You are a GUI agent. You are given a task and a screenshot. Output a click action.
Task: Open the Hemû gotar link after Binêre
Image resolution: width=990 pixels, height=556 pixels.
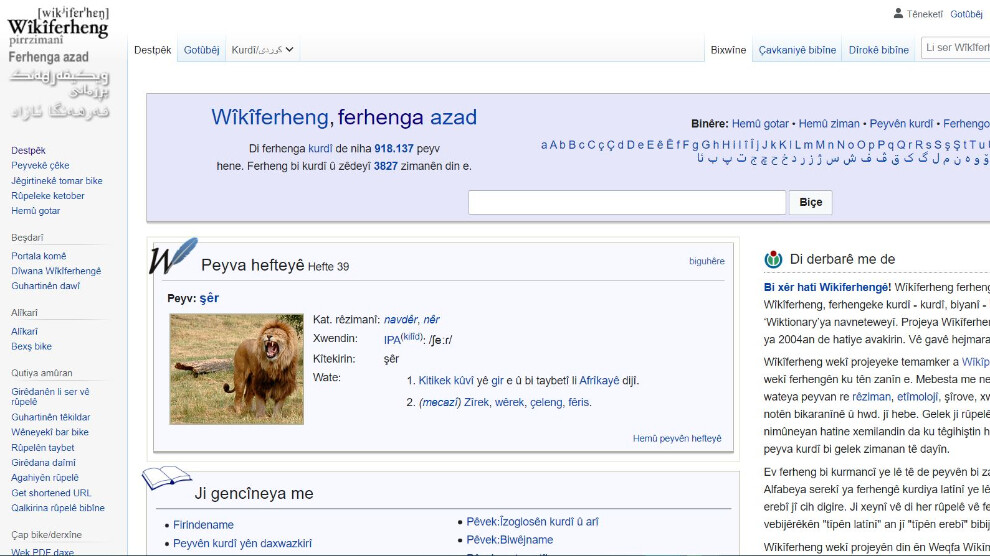[760, 124]
